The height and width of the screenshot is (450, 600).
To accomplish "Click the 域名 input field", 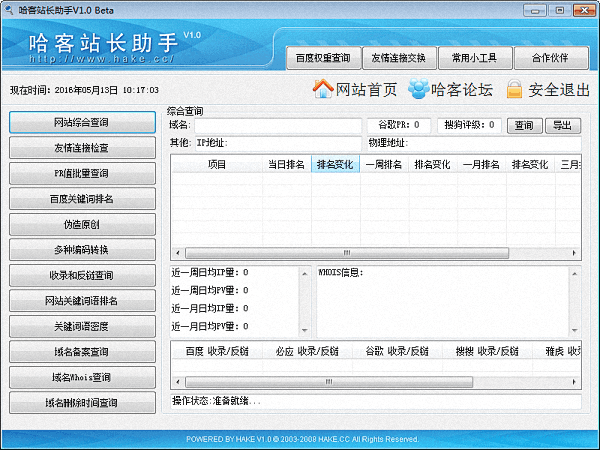I will [x=276, y=126].
